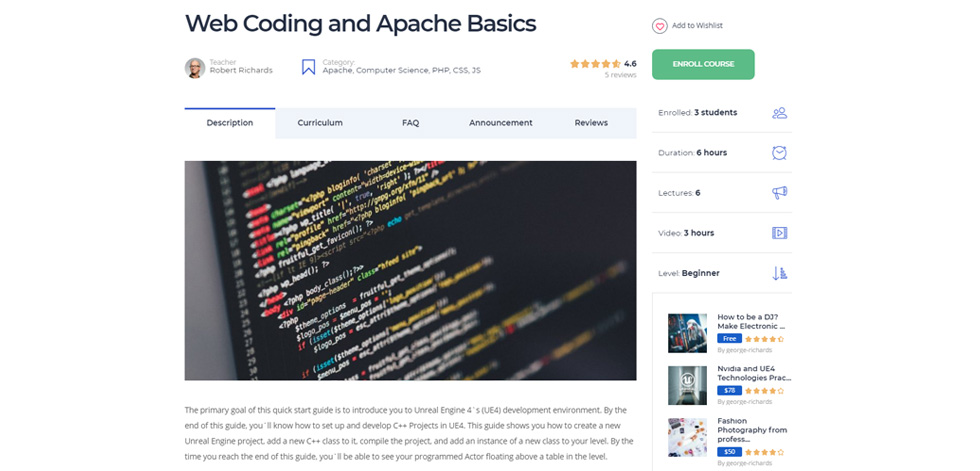Click the Free price badge
Image resolution: width=980 pixels, height=471 pixels.
pyautogui.click(x=729, y=339)
